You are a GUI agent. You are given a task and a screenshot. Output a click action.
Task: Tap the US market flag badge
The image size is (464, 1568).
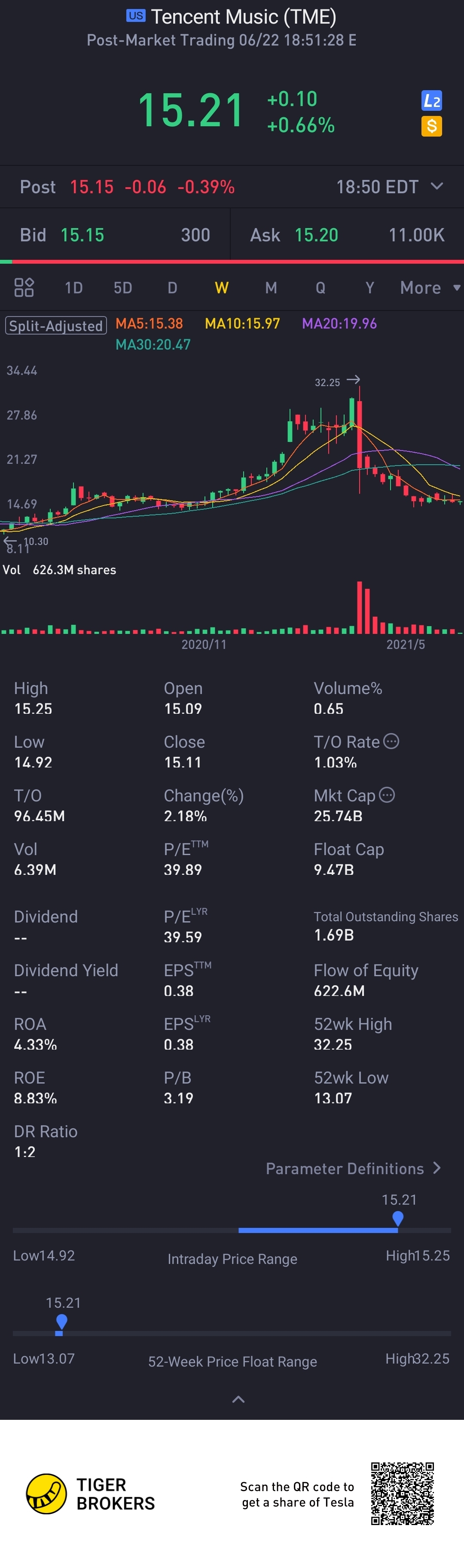[x=135, y=16]
